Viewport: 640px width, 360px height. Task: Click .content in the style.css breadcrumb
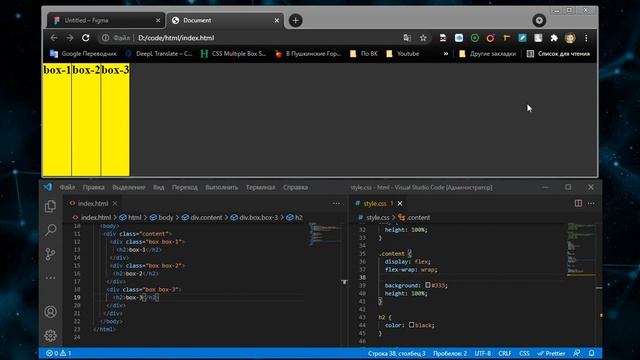(x=414, y=218)
